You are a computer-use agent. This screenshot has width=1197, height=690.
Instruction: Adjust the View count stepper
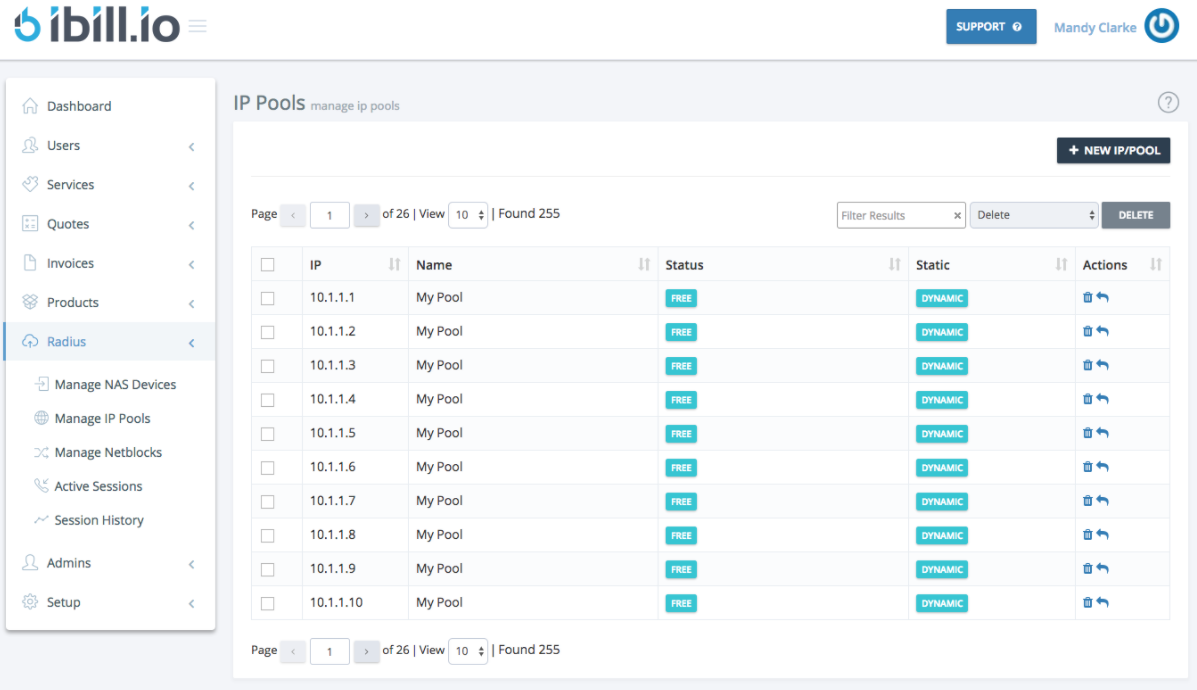click(468, 215)
